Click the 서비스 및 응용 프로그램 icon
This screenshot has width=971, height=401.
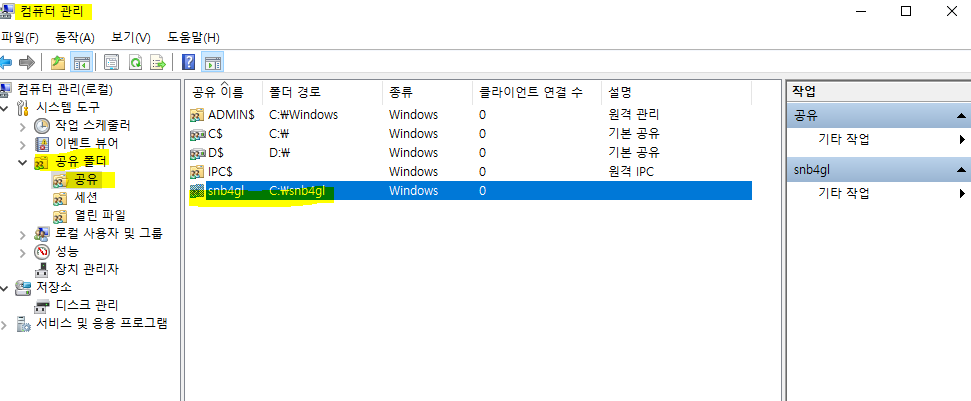(x=24, y=324)
